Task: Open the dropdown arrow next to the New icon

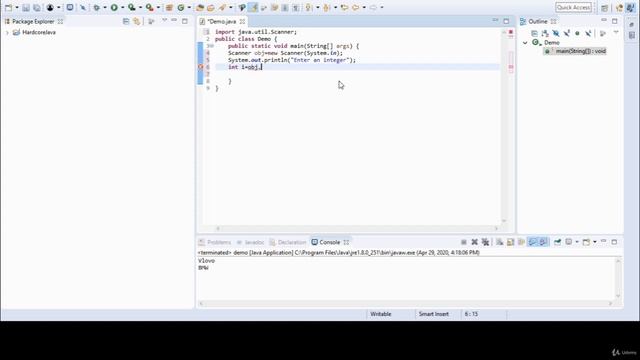Action: [17, 7]
